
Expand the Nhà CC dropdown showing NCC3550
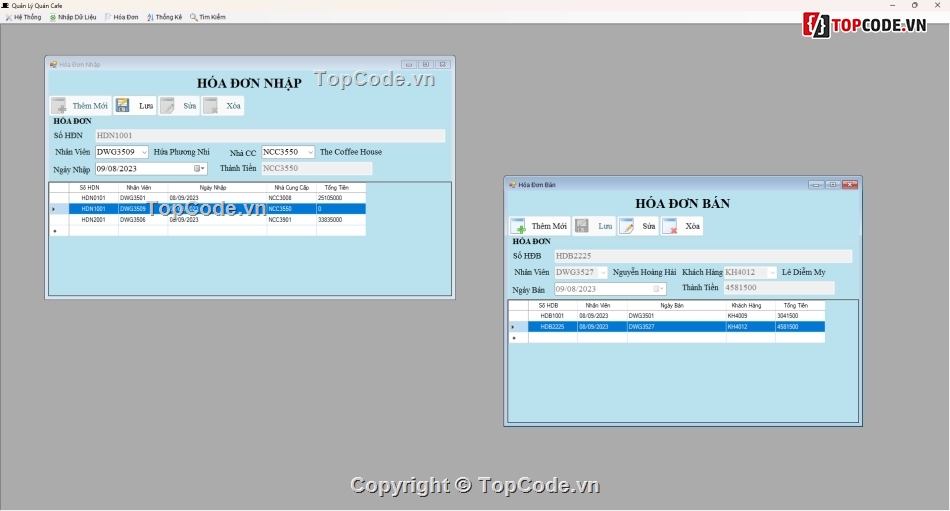coord(310,152)
